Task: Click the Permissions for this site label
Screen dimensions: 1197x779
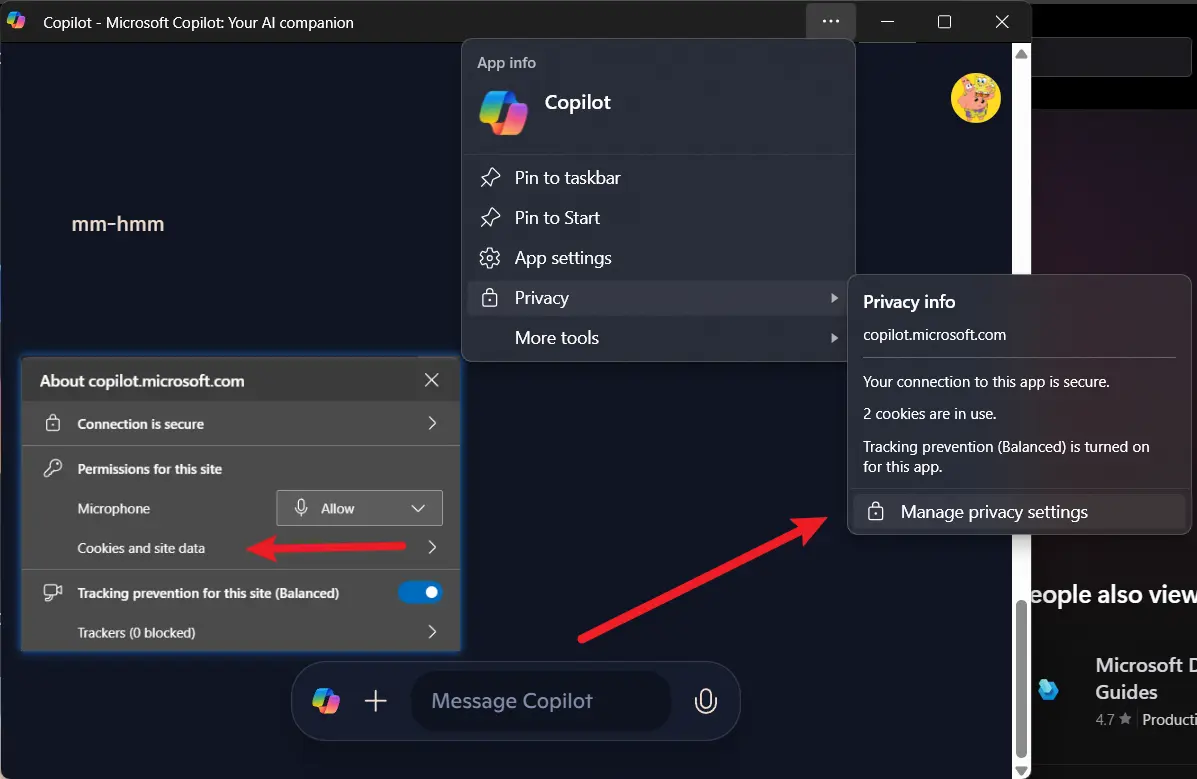Action: pyautogui.click(x=150, y=469)
